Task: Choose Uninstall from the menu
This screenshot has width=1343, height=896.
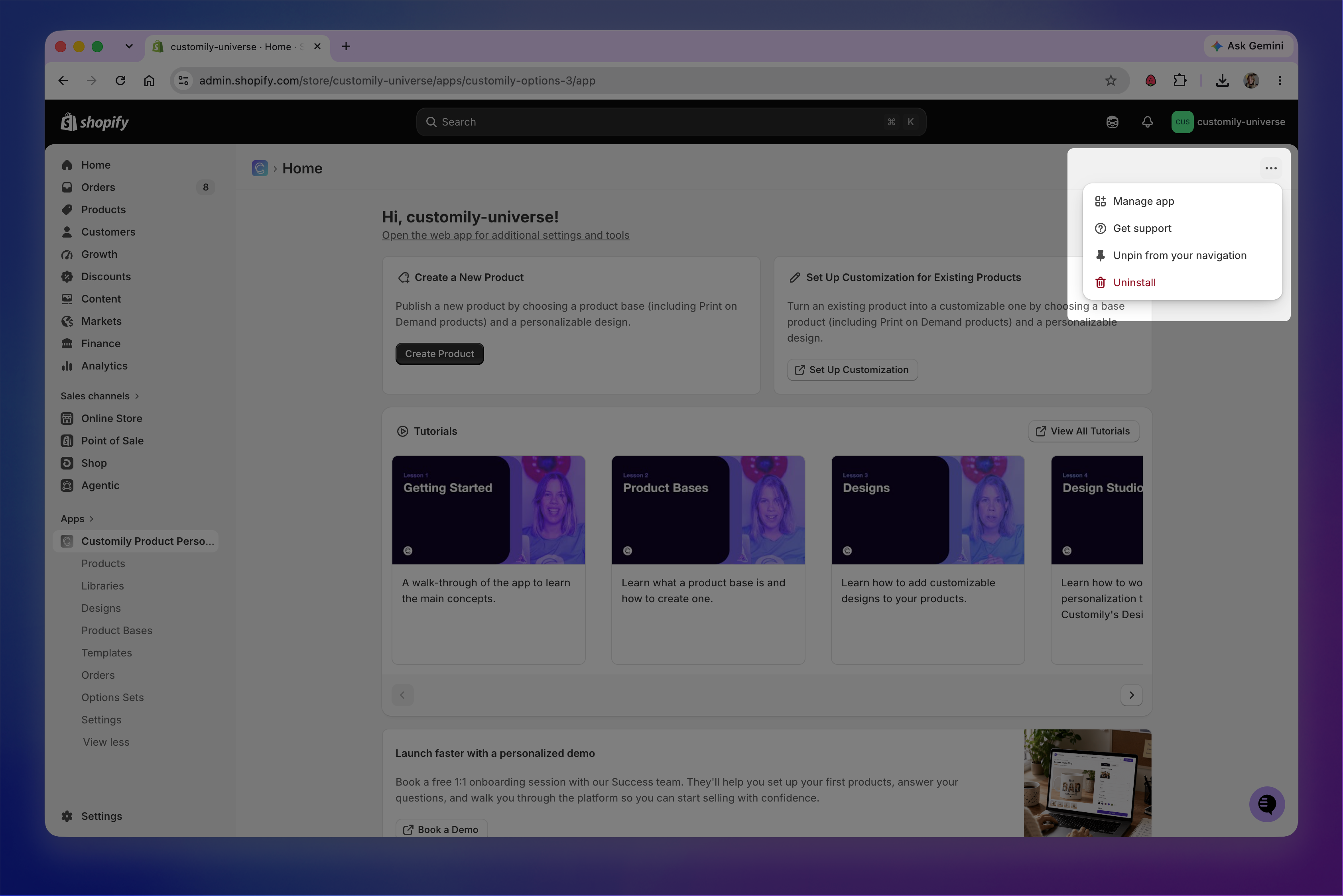Action: (1182, 282)
